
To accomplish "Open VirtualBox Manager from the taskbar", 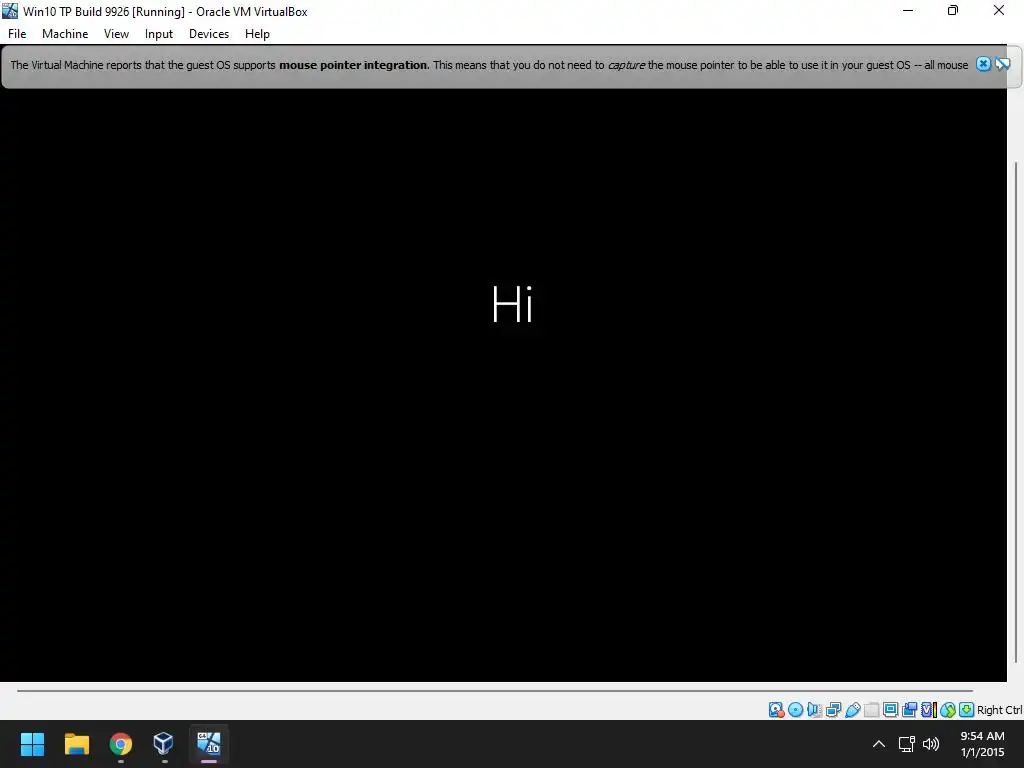I will [164, 744].
